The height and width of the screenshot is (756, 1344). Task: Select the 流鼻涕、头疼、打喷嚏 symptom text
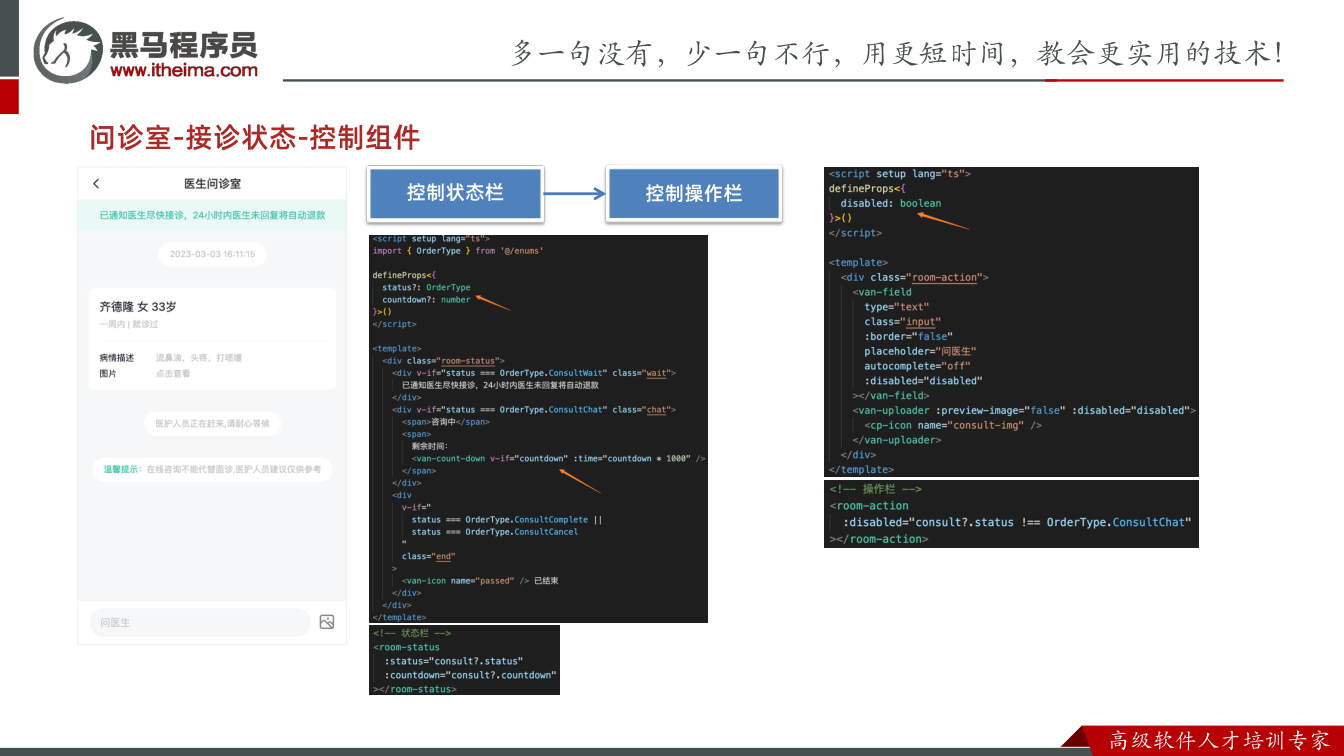(199, 357)
